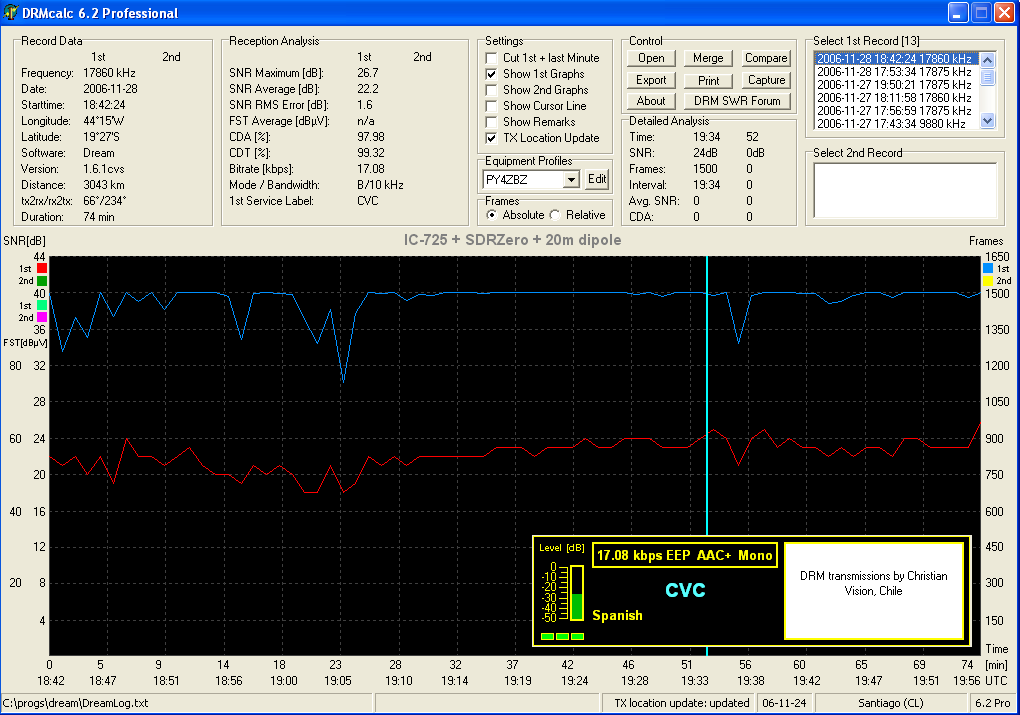
Task: Click the yellow 2nd Frames legend swatch
Action: pyautogui.click(x=988, y=281)
